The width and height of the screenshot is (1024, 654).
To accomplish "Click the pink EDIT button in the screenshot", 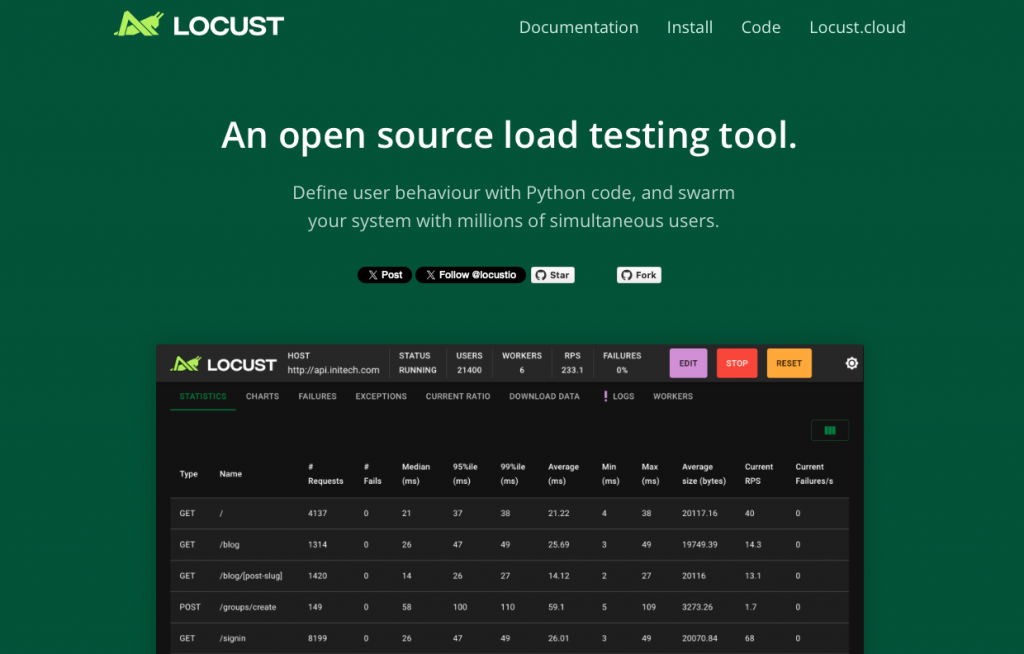I will 688,363.
